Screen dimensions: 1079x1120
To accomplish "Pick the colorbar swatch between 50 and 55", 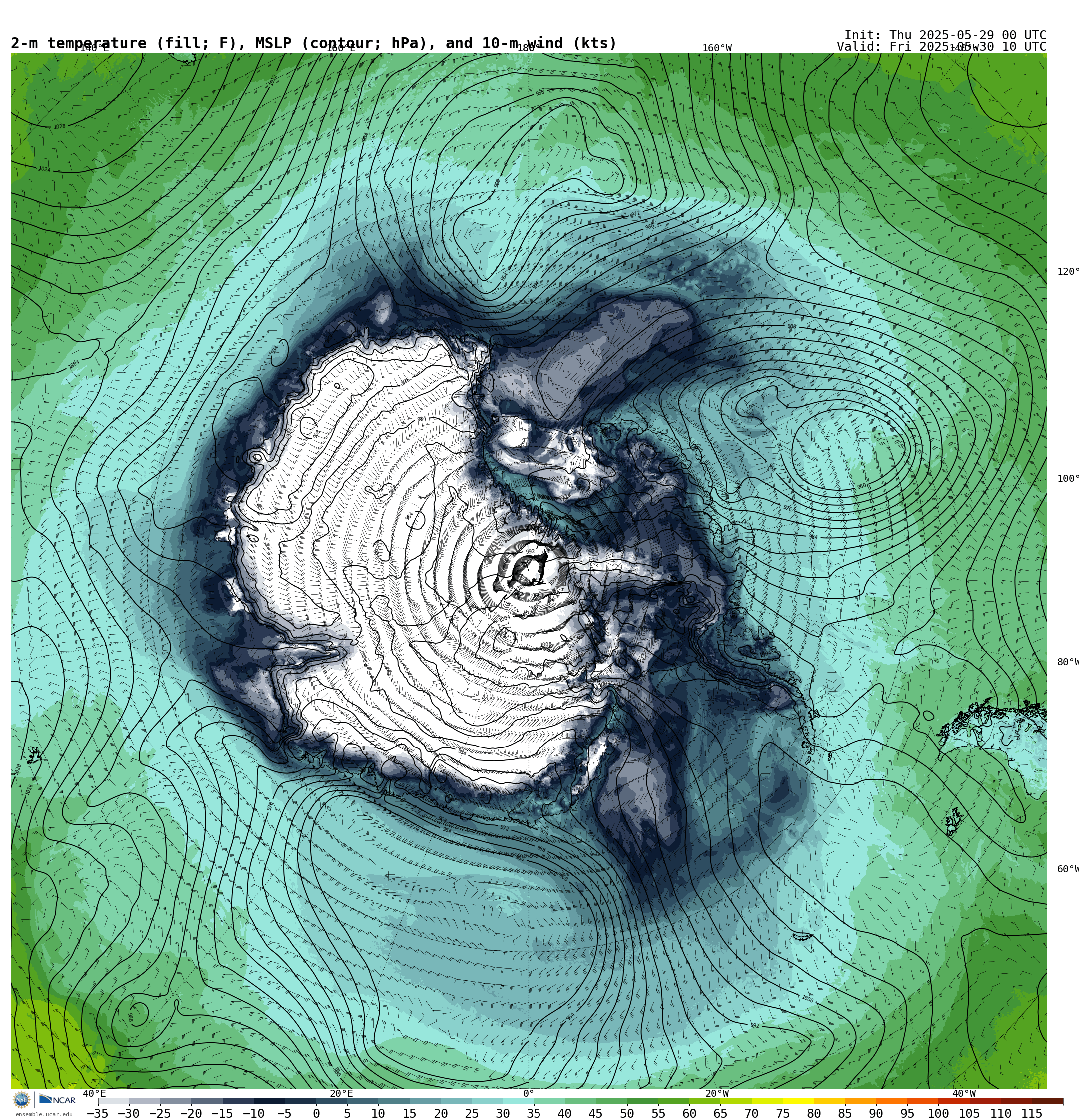I will click(643, 1101).
